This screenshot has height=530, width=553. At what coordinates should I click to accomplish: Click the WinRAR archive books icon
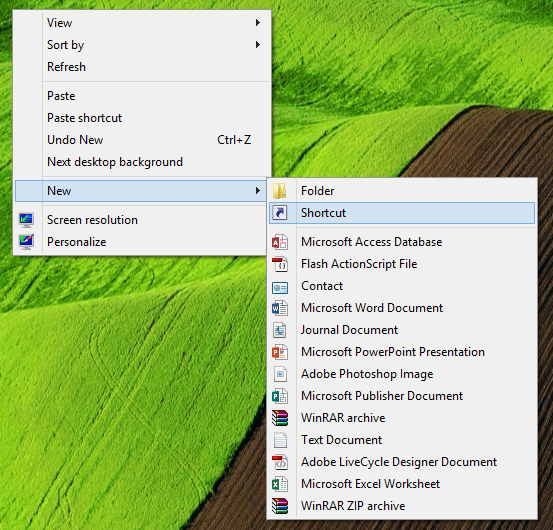point(280,418)
